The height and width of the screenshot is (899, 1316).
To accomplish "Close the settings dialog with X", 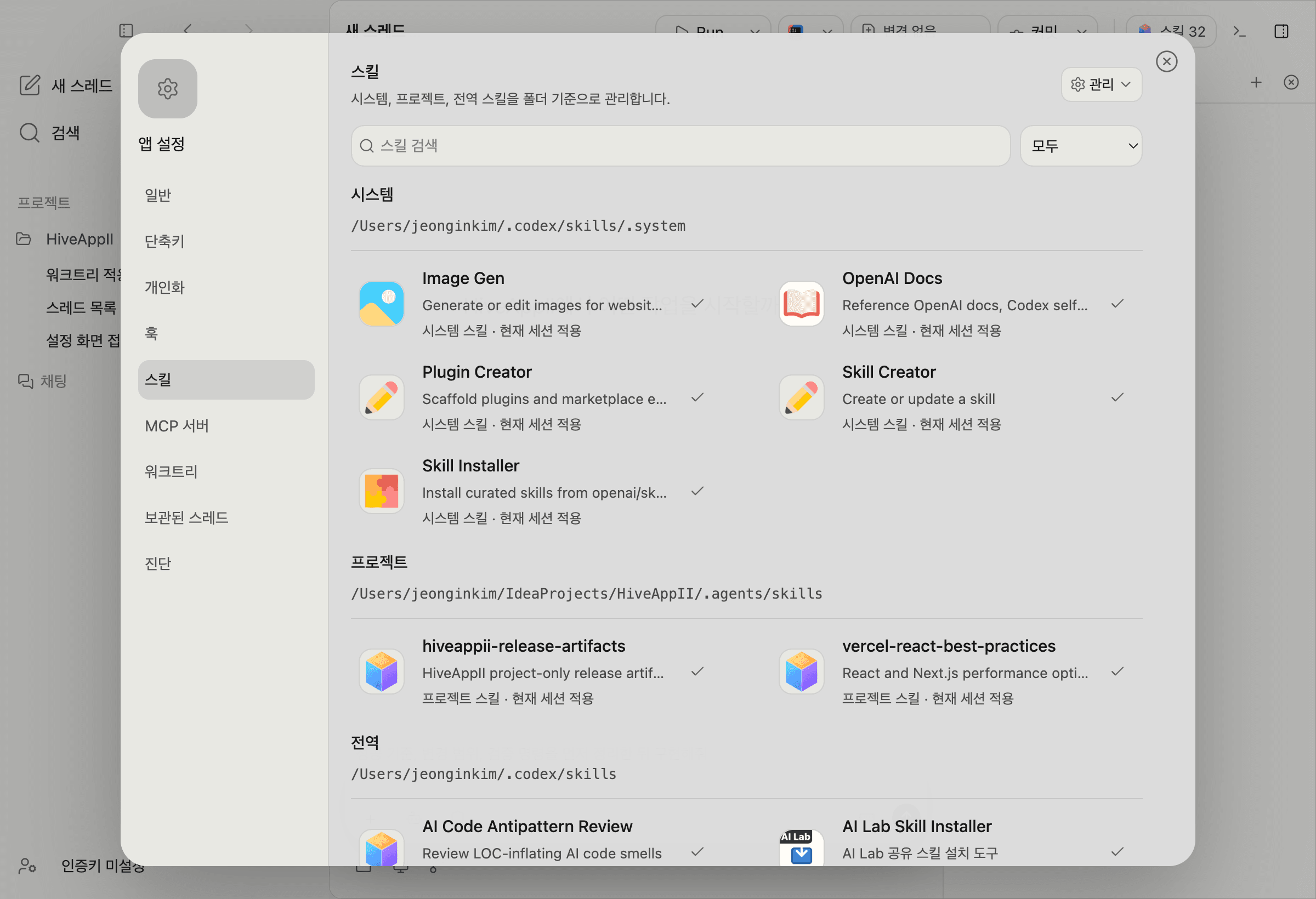I will click(1166, 61).
